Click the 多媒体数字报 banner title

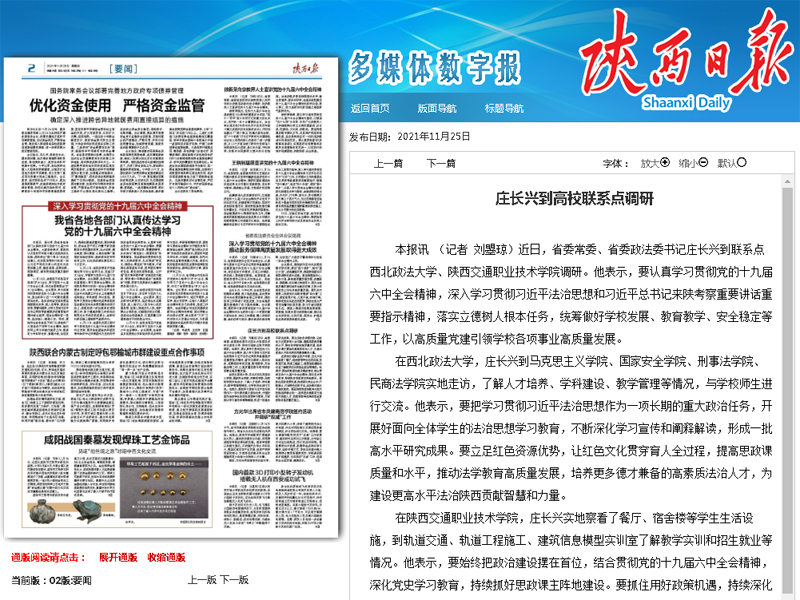coord(434,69)
